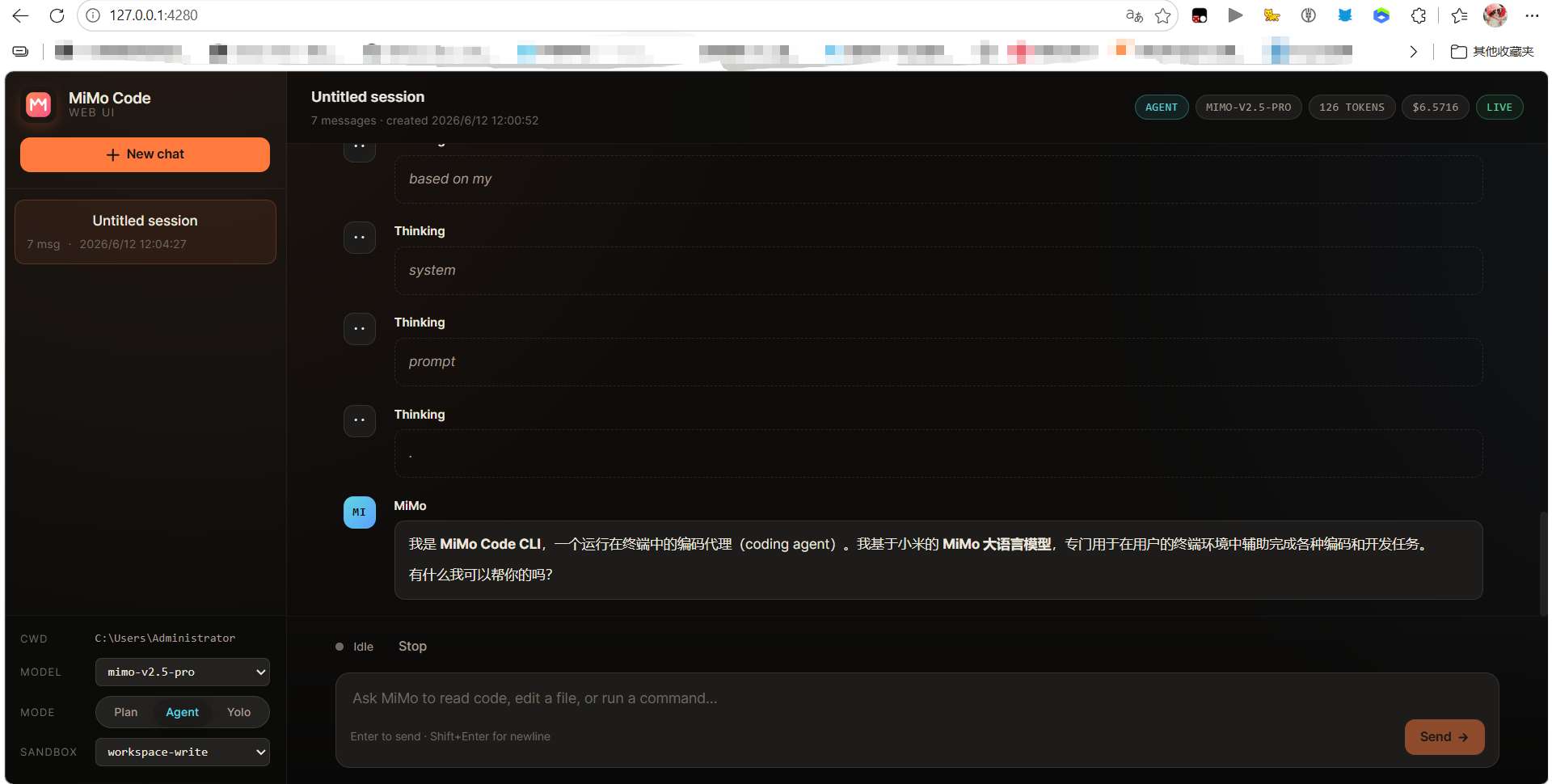Click the 'system' thinking block
Viewport: 1552px width, 784px height.
pyautogui.click(x=938, y=271)
